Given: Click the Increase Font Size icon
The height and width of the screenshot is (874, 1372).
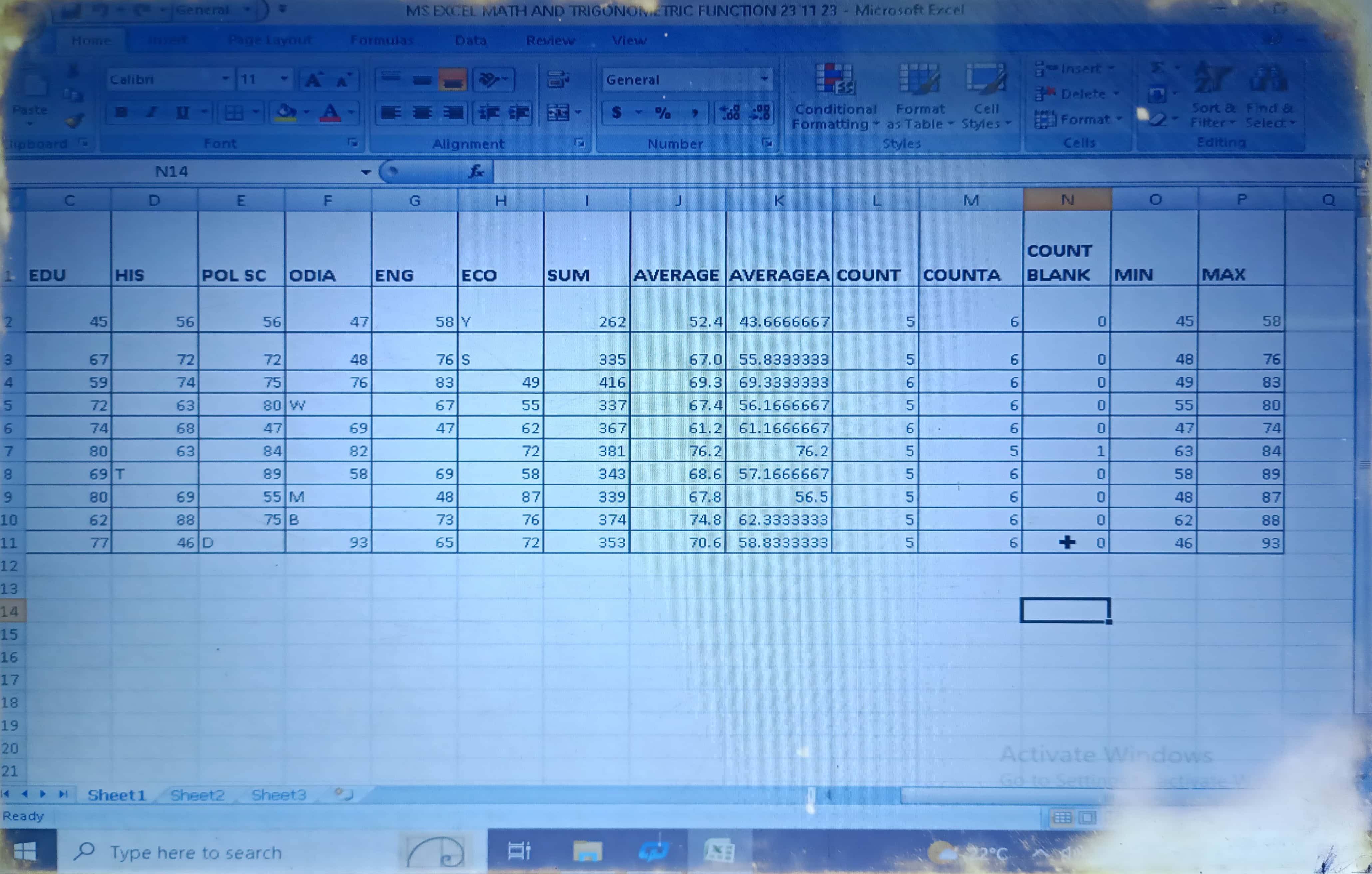Looking at the screenshot, I should [x=313, y=80].
